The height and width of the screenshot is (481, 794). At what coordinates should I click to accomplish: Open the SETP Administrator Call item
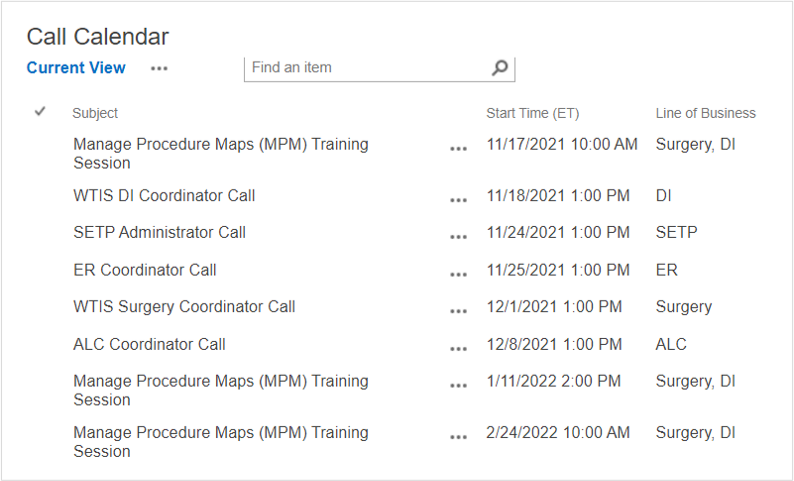(159, 233)
